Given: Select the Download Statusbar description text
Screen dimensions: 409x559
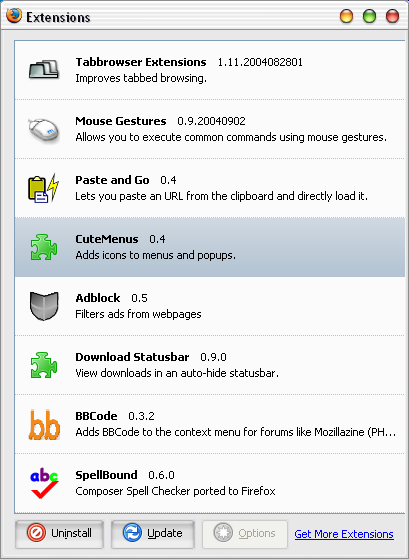Looking at the screenshot, I should [x=177, y=373].
